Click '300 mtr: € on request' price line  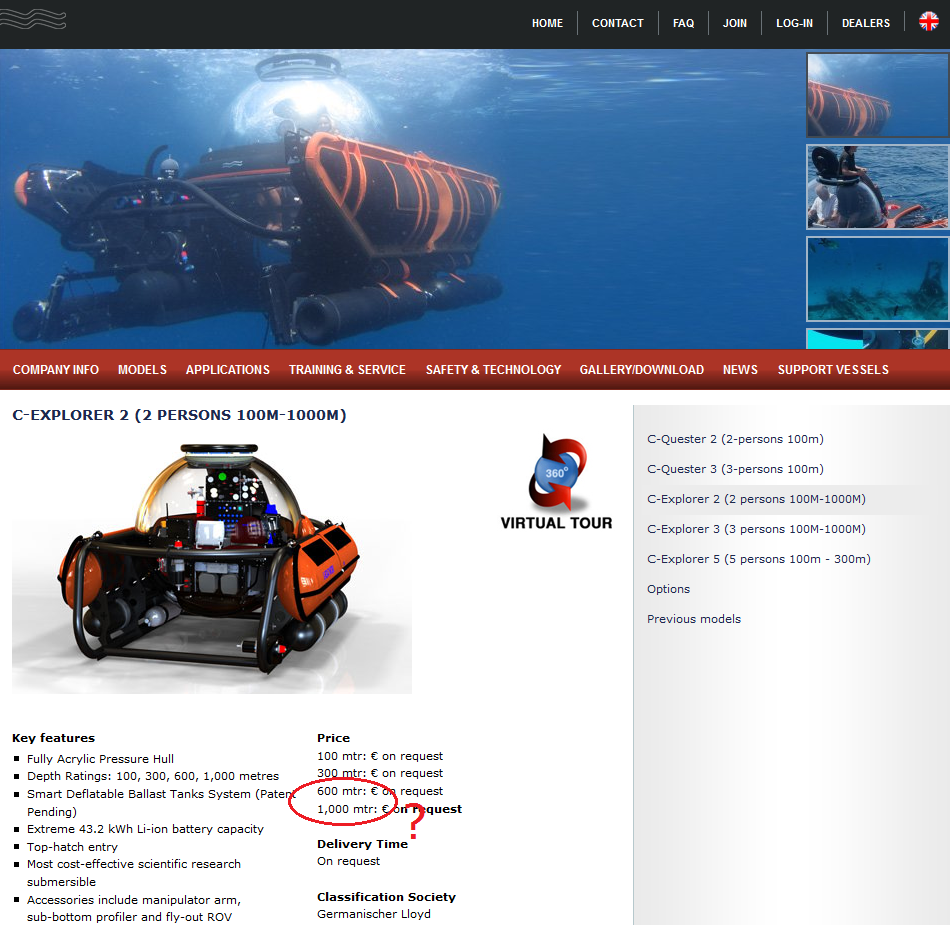(380, 774)
